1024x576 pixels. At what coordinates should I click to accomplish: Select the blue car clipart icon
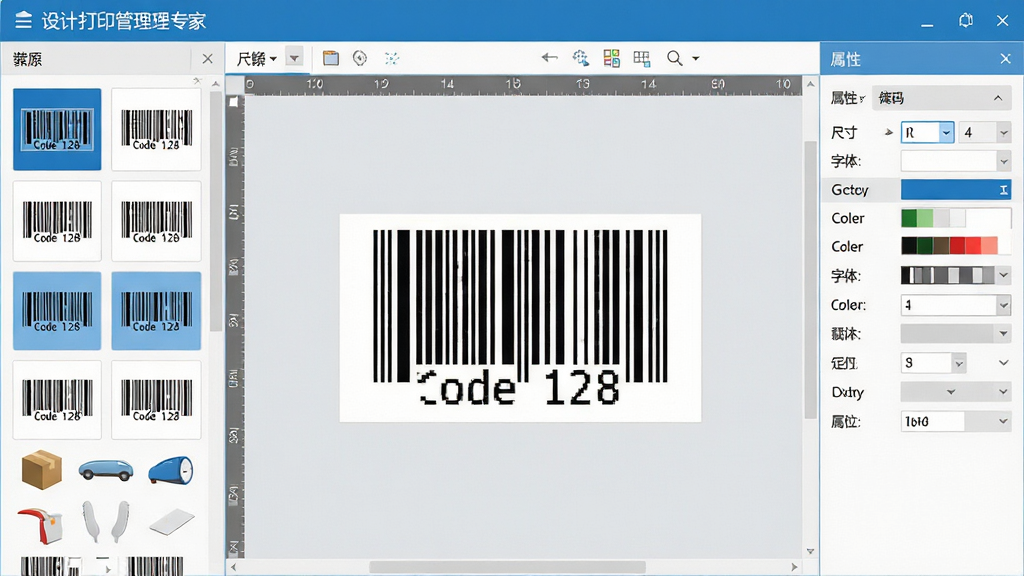[x=106, y=470]
